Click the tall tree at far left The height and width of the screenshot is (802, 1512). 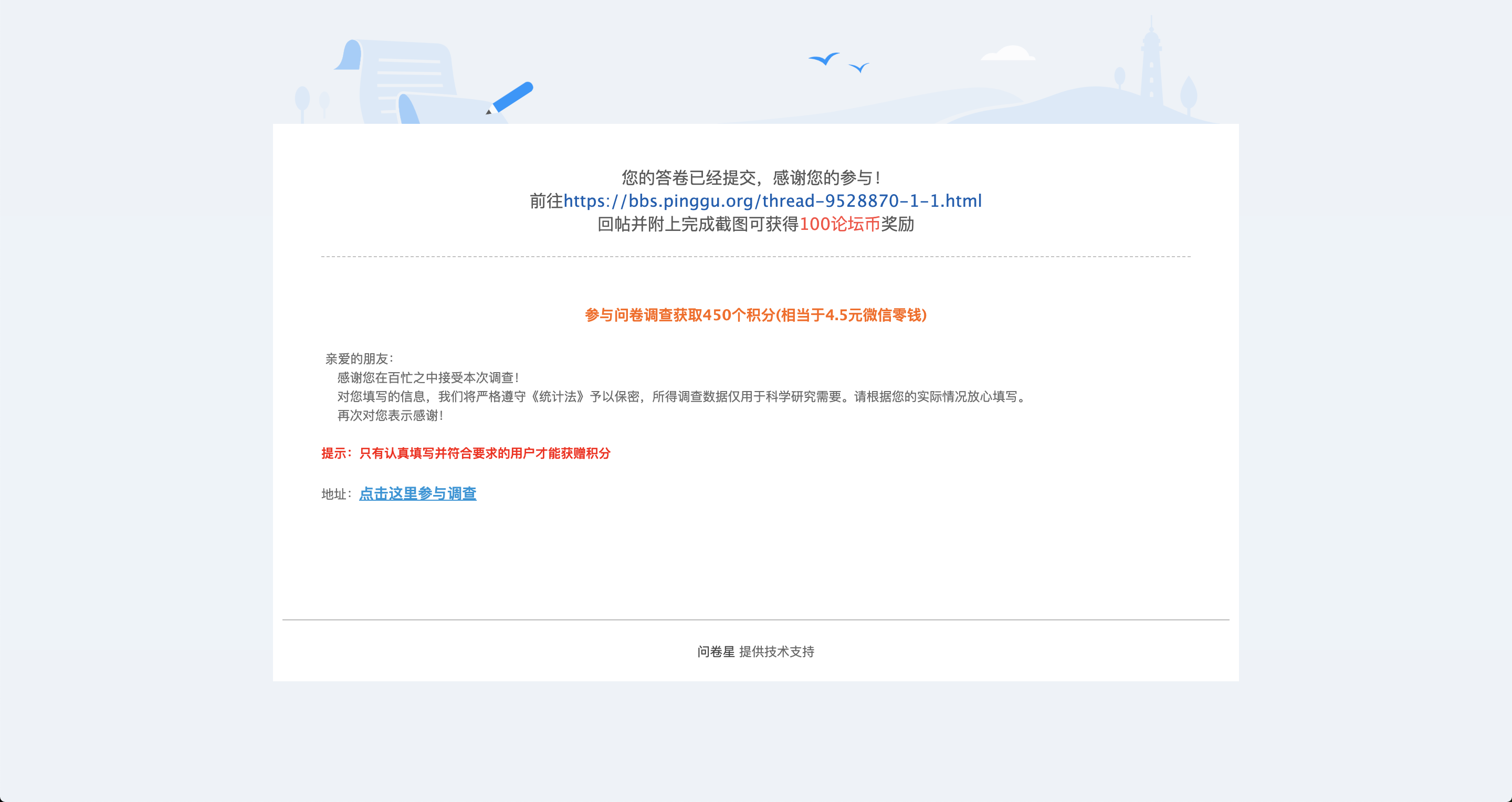point(302,100)
